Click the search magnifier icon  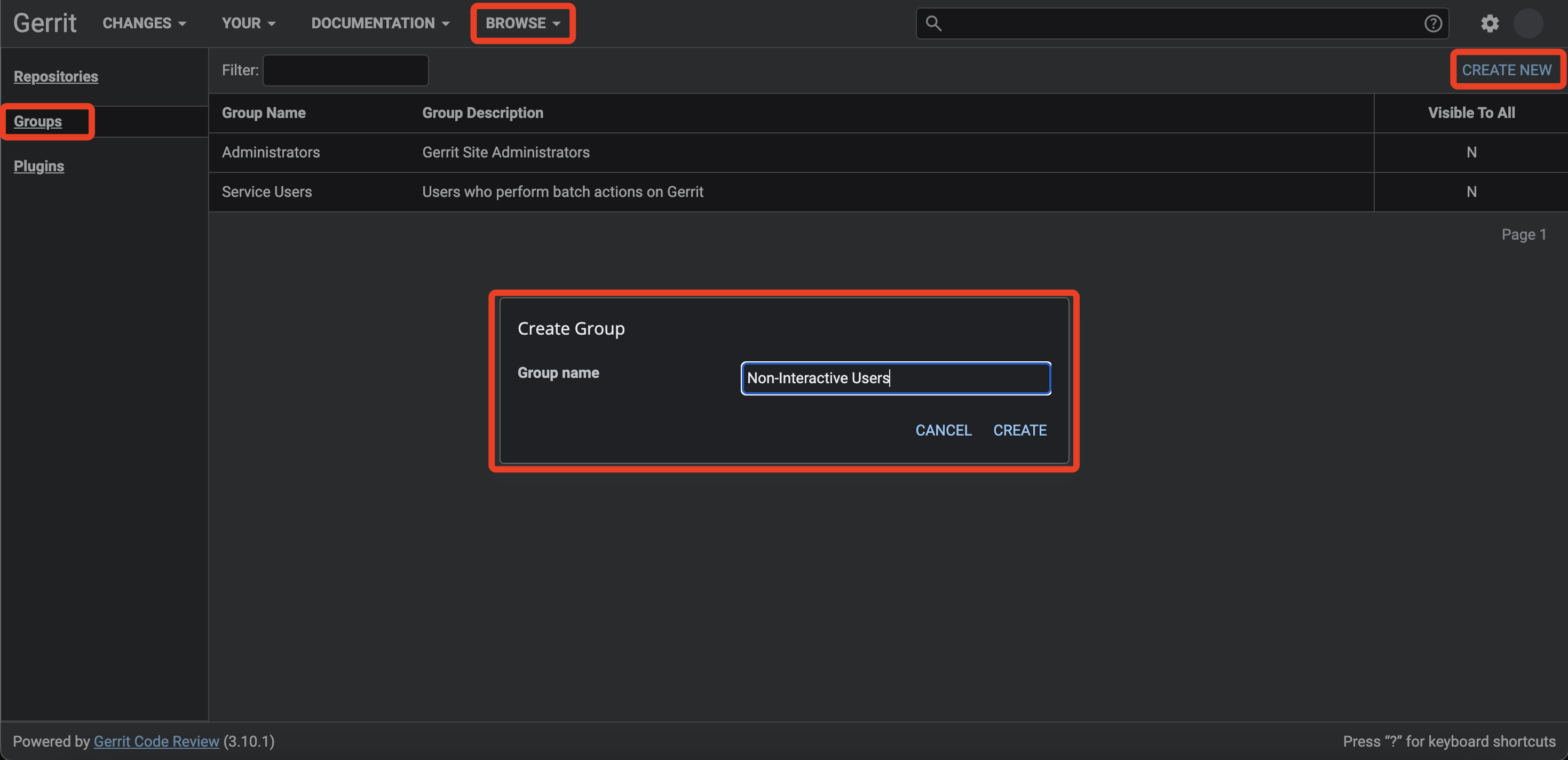[933, 23]
